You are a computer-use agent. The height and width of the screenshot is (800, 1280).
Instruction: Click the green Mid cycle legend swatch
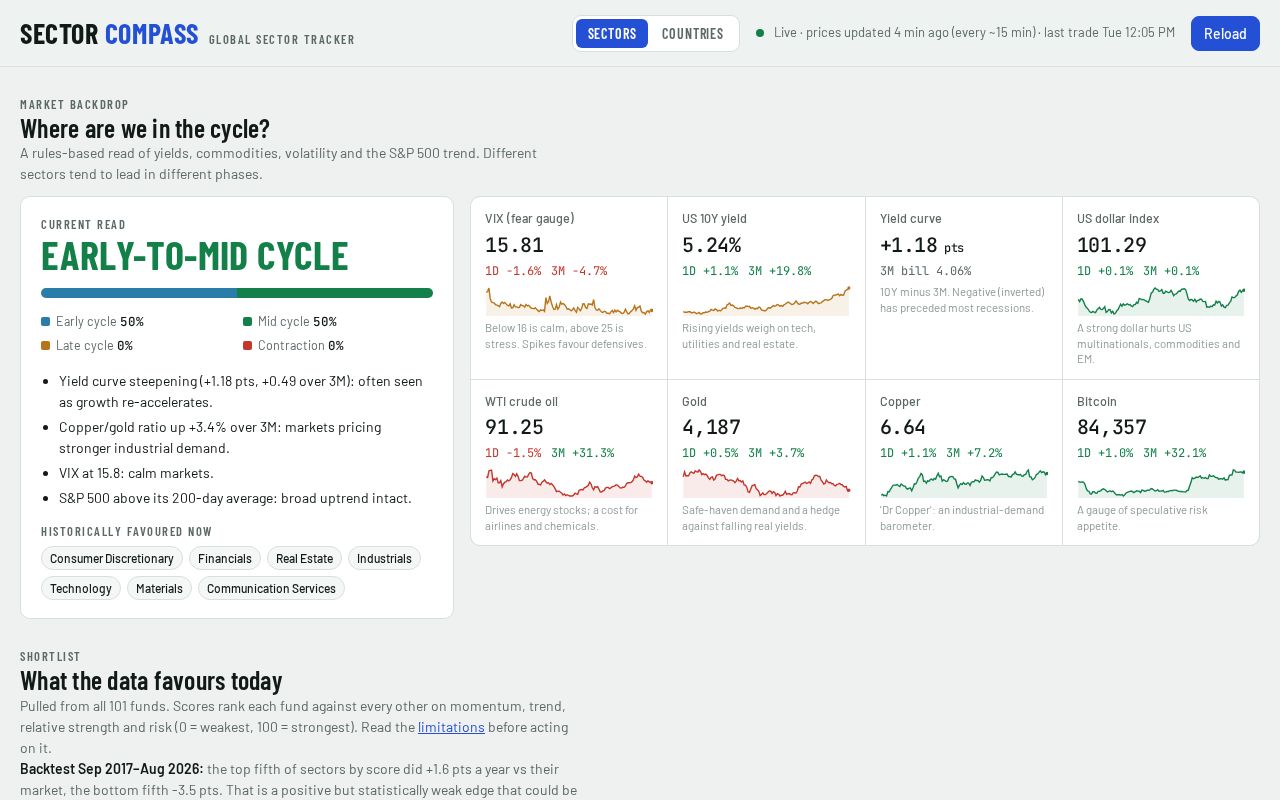click(x=247, y=322)
